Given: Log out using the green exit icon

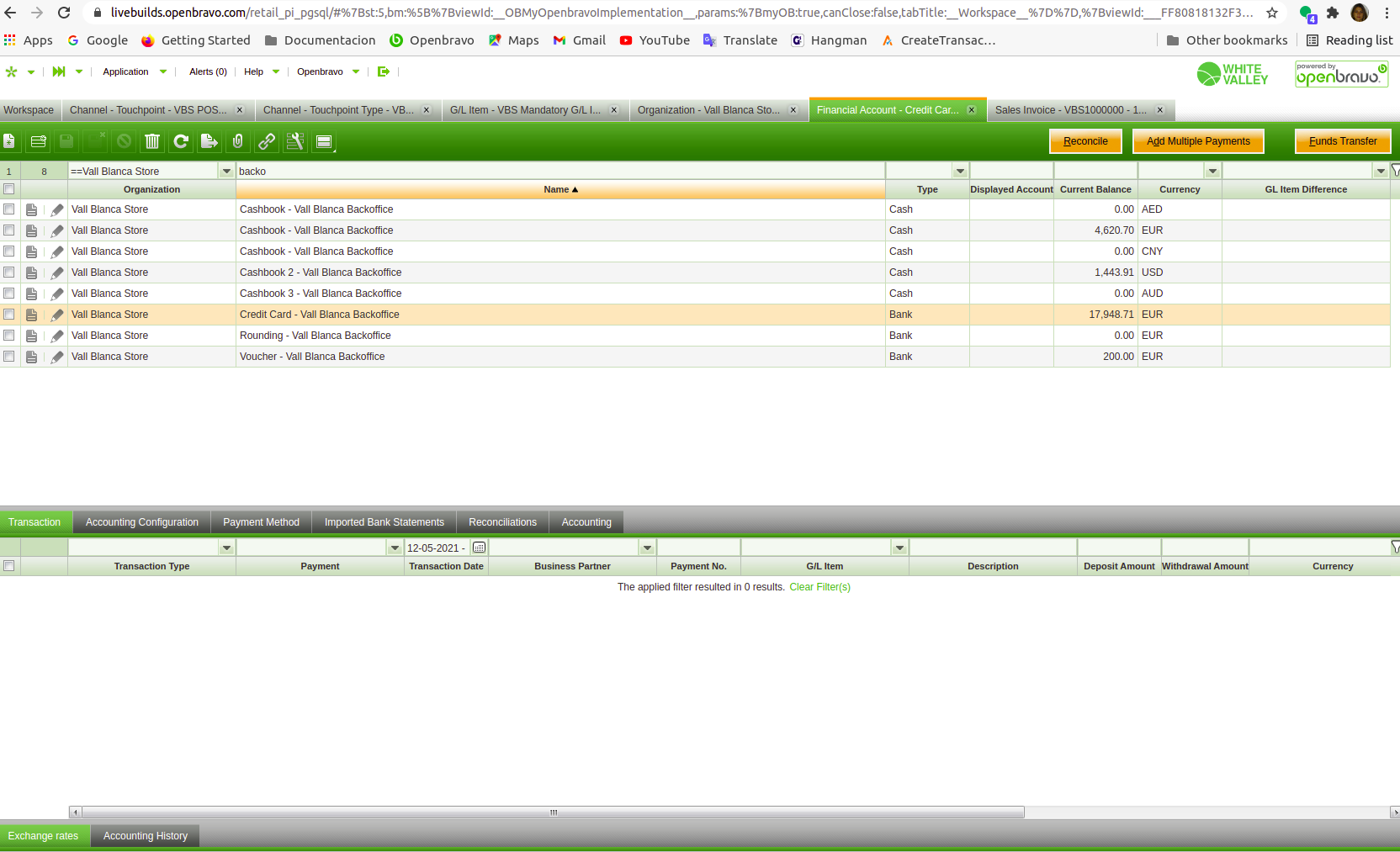Looking at the screenshot, I should click(x=384, y=71).
